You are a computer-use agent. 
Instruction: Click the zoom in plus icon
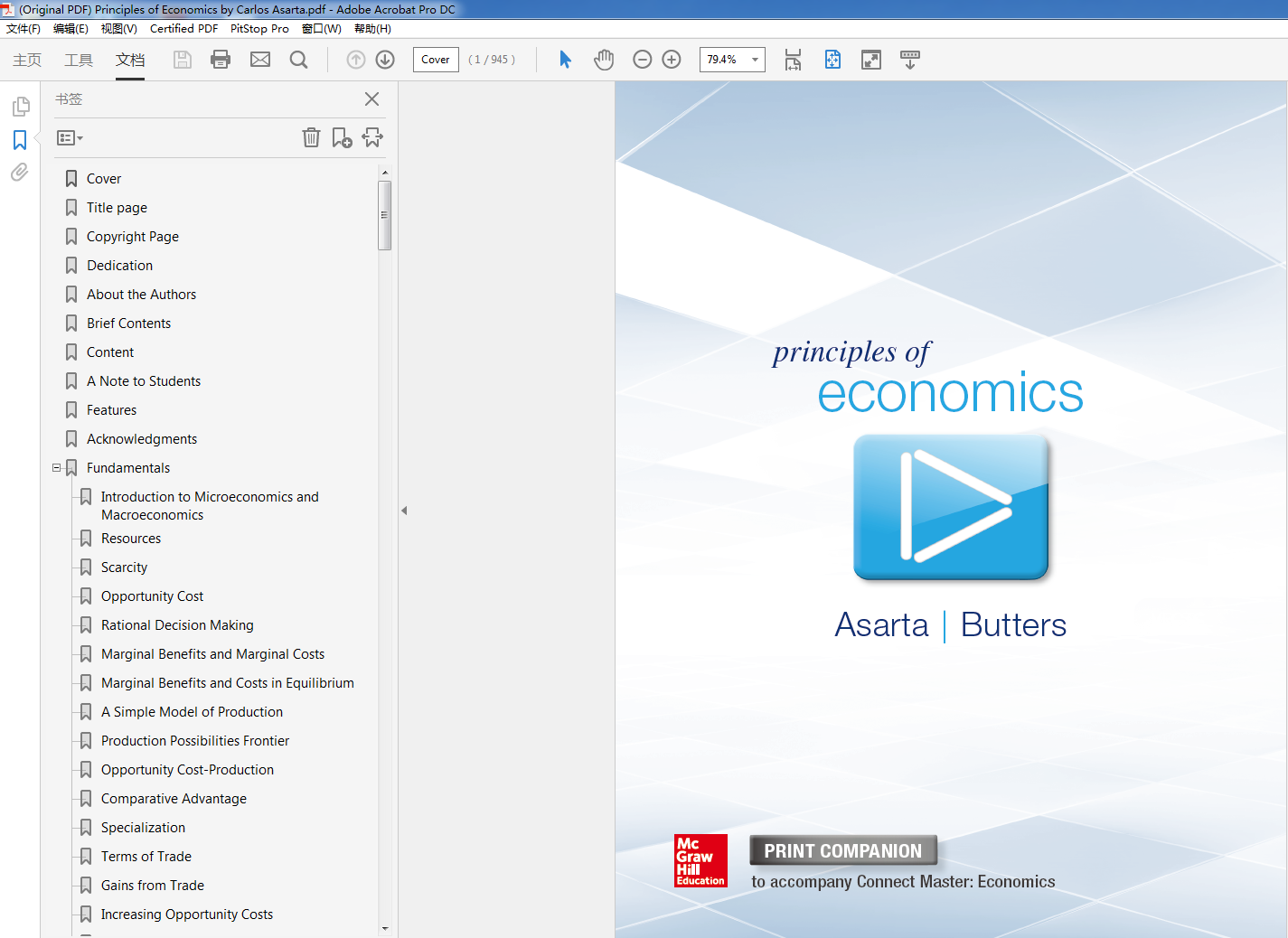click(x=672, y=60)
